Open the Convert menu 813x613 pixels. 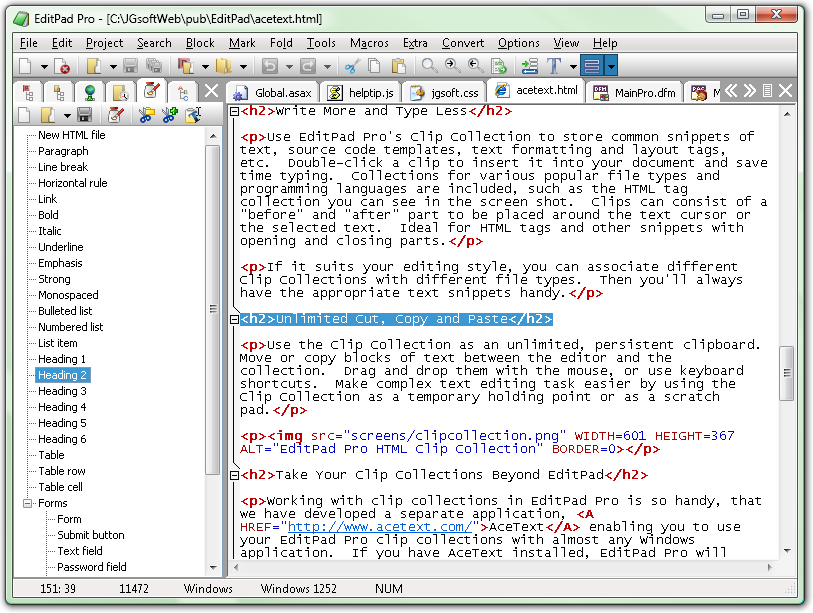click(x=463, y=43)
